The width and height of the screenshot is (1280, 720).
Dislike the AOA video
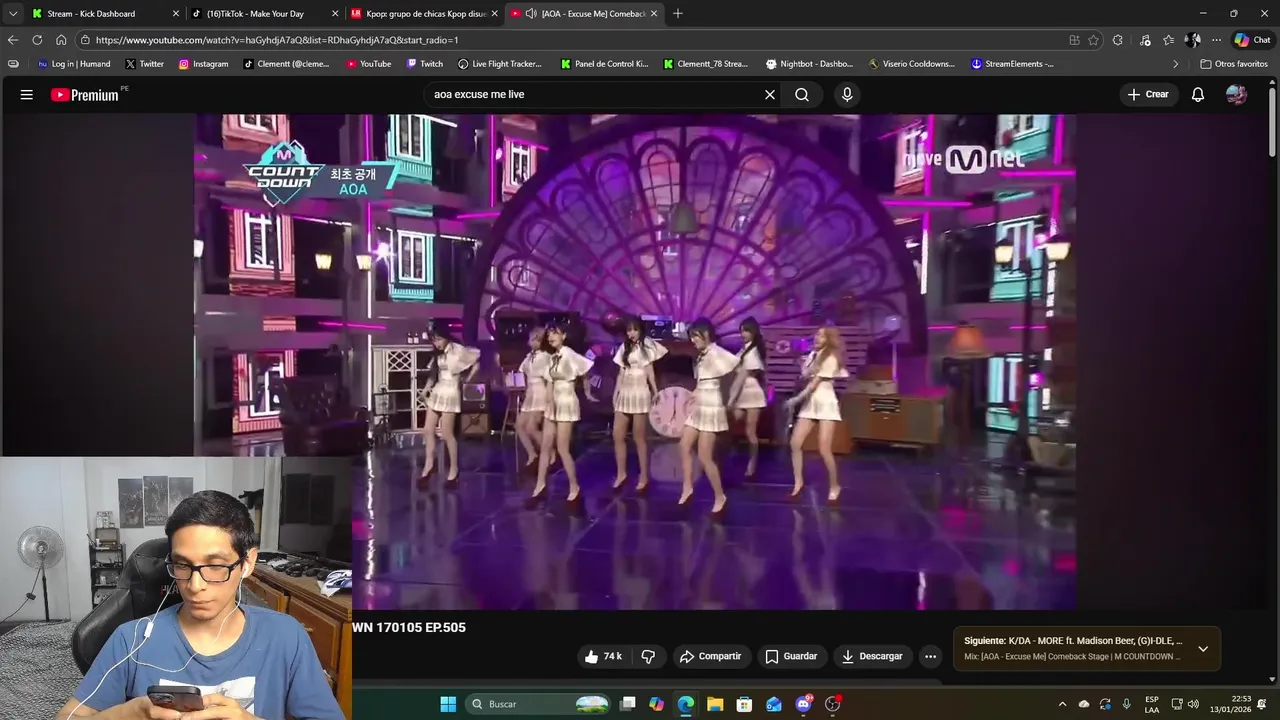tap(648, 657)
